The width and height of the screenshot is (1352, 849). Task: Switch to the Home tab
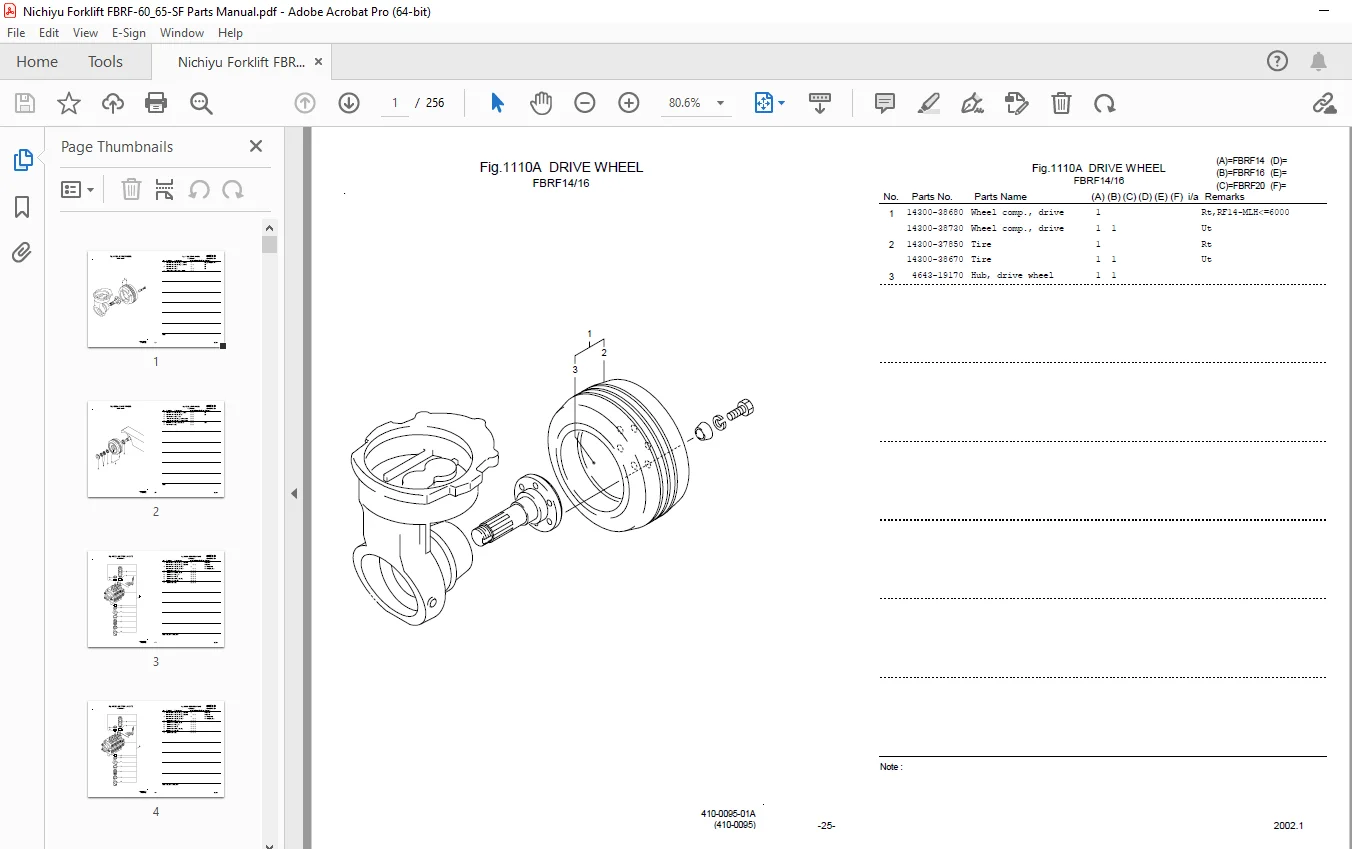tap(37, 61)
